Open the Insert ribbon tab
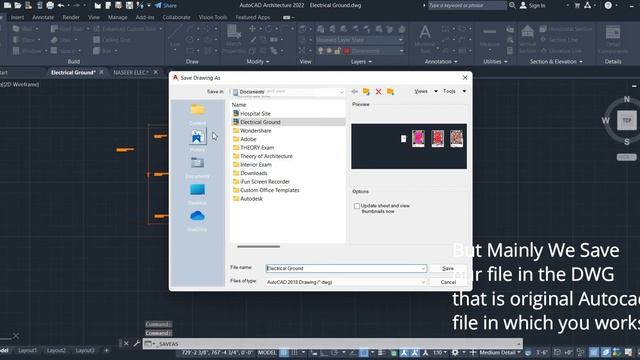 pos(17,18)
